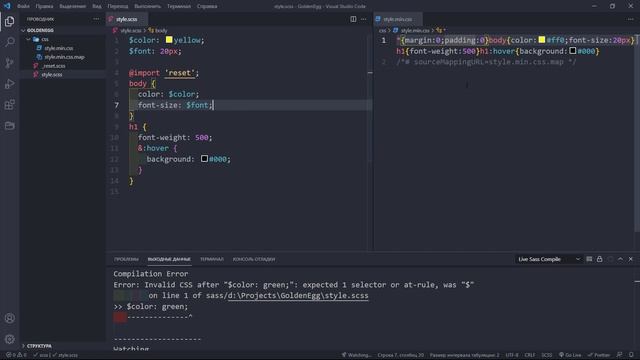This screenshot has height=360, width=640.
Task: Switch to КОНСОЛЬ ОТЛАДКИ panel tab
Action: click(253, 259)
